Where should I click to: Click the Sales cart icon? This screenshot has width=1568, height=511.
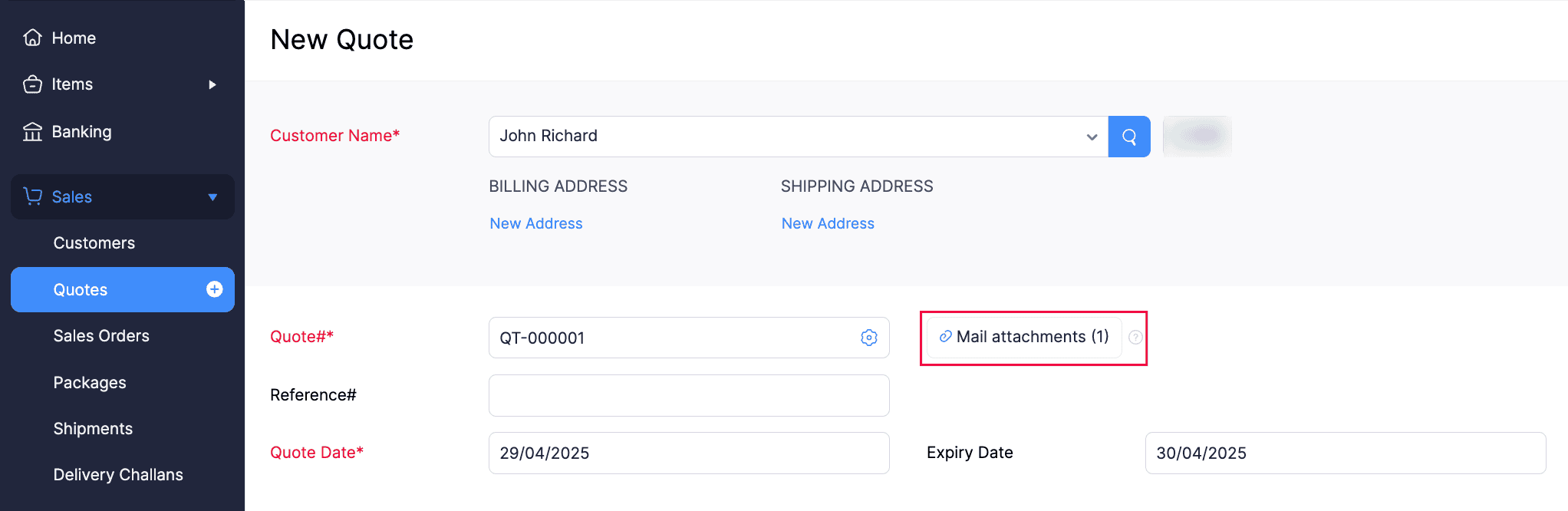pyautogui.click(x=32, y=196)
